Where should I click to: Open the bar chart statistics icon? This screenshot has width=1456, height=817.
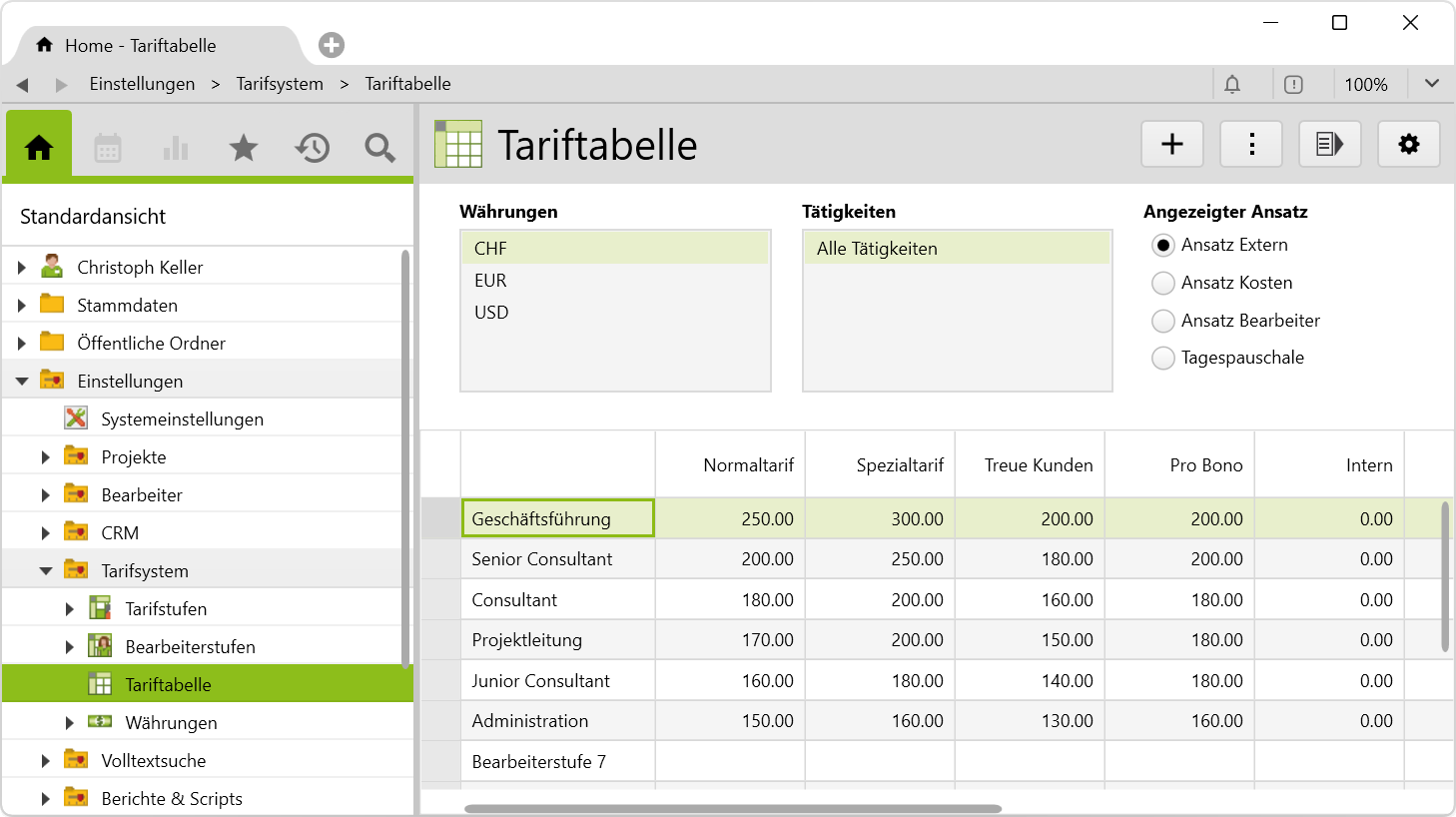click(x=176, y=148)
